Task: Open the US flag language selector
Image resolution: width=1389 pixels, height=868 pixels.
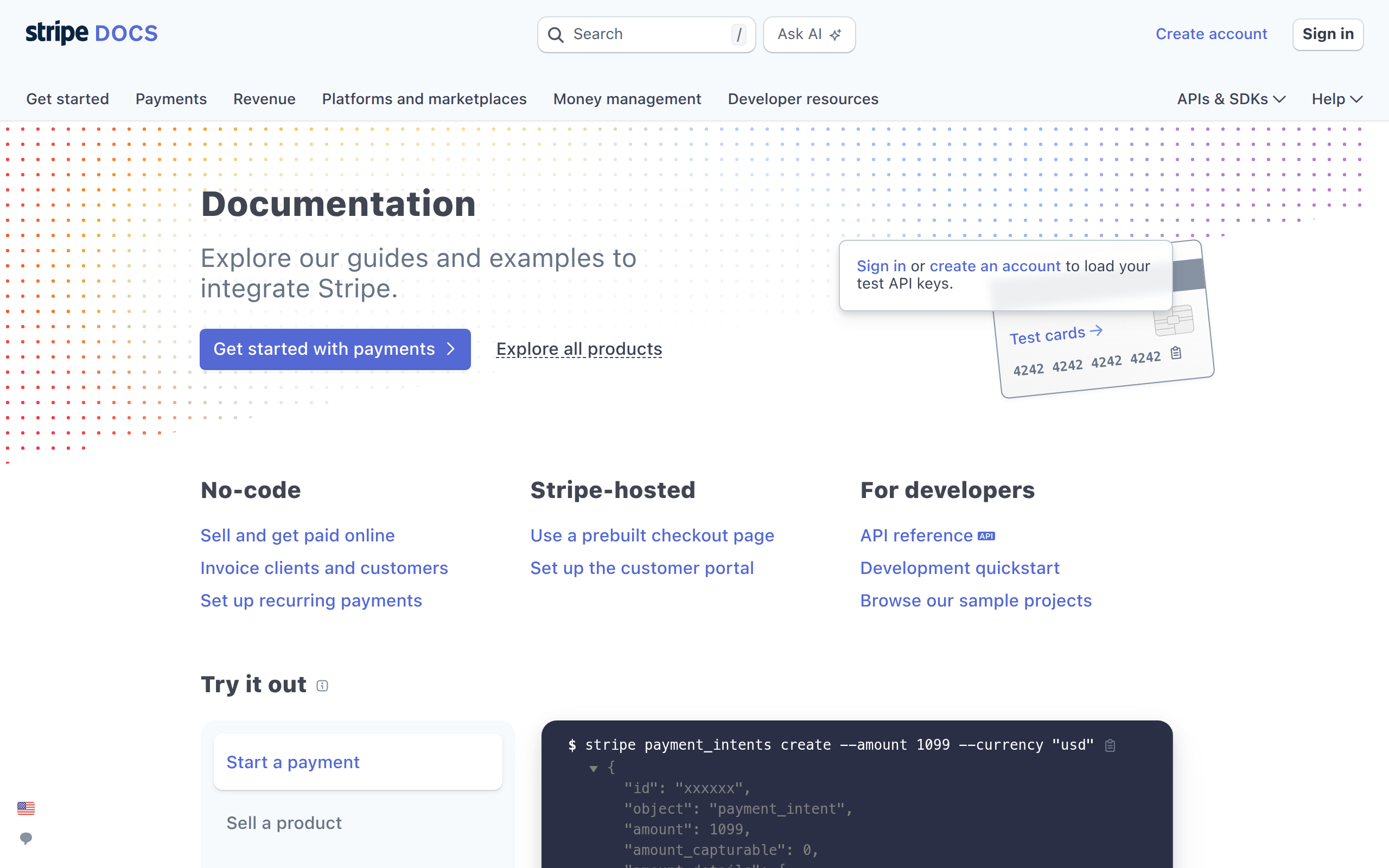Action: click(26, 808)
